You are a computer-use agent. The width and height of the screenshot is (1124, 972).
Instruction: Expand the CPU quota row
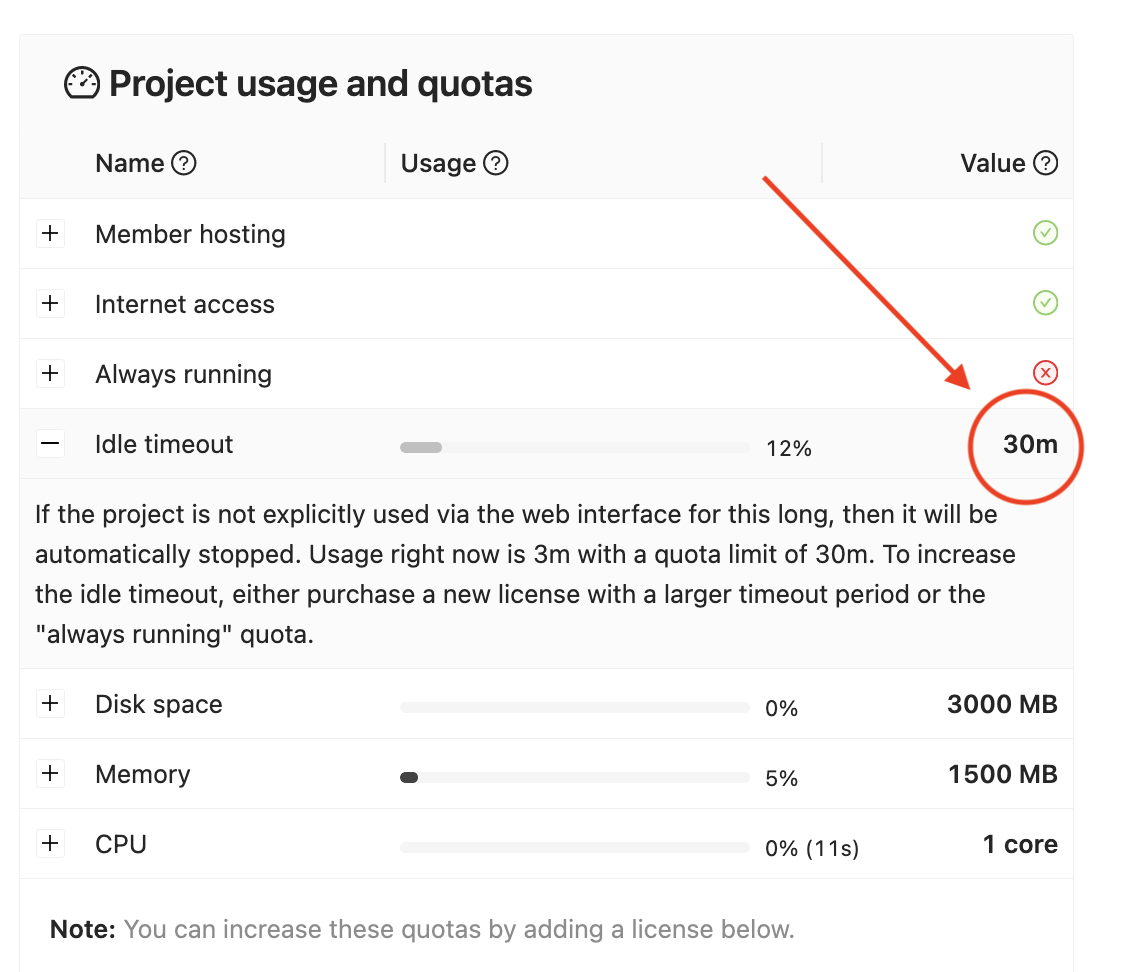50,844
